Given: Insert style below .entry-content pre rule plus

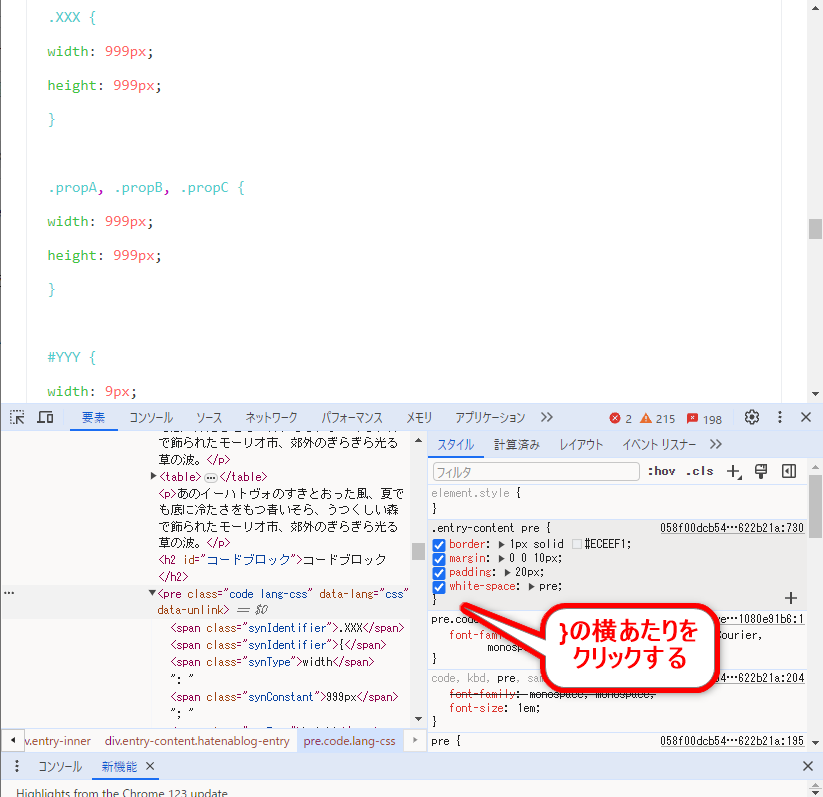Looking at the screenshot, I should (790, 598).
